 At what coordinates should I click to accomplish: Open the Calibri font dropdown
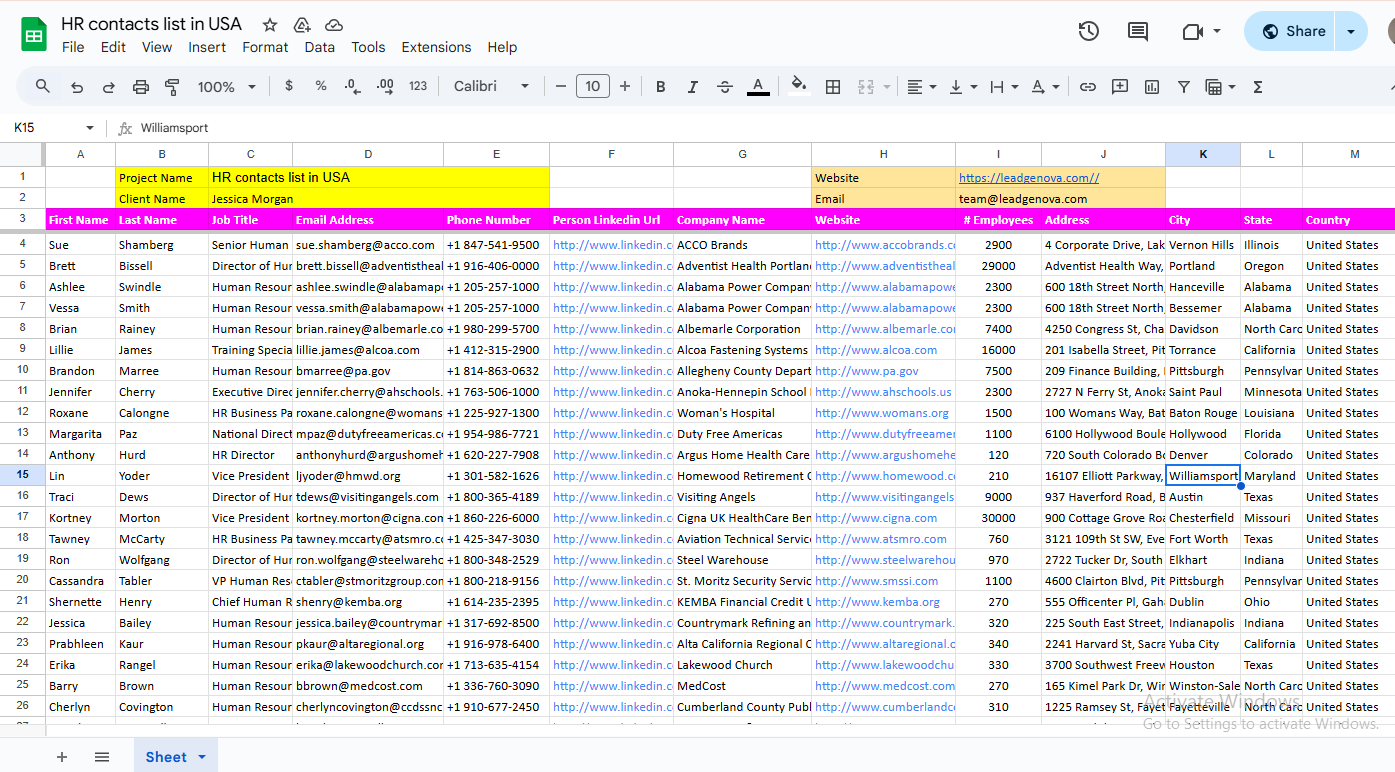pyautogui.click(x=491, y=86)
